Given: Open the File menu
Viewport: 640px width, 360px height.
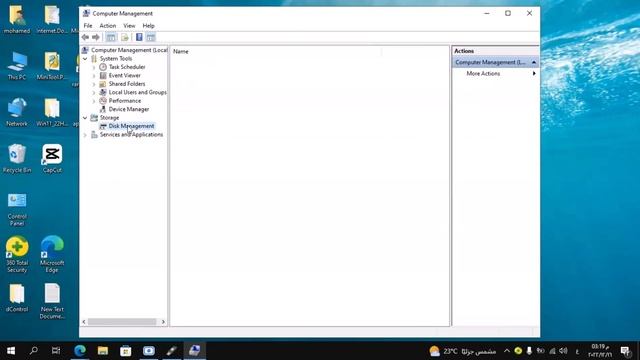Looking at the screenshot, I should [88, 26].
